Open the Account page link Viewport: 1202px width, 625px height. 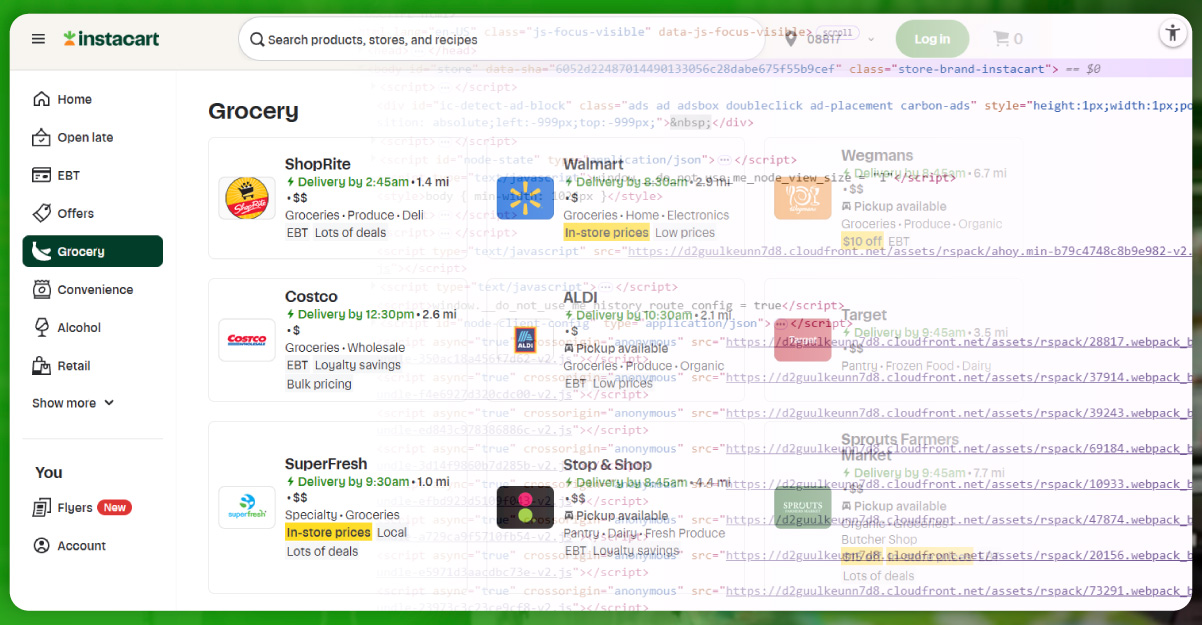click(81, 546)
